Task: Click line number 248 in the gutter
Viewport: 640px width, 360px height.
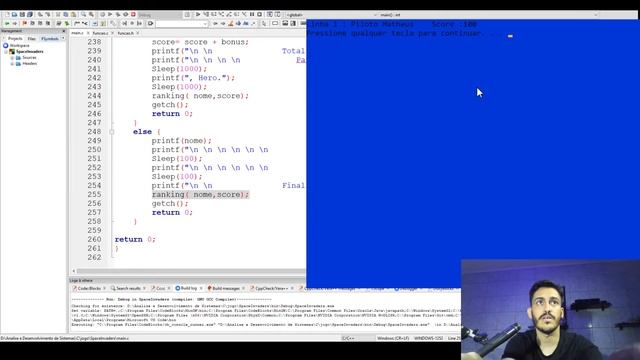Action: [94, 132]
